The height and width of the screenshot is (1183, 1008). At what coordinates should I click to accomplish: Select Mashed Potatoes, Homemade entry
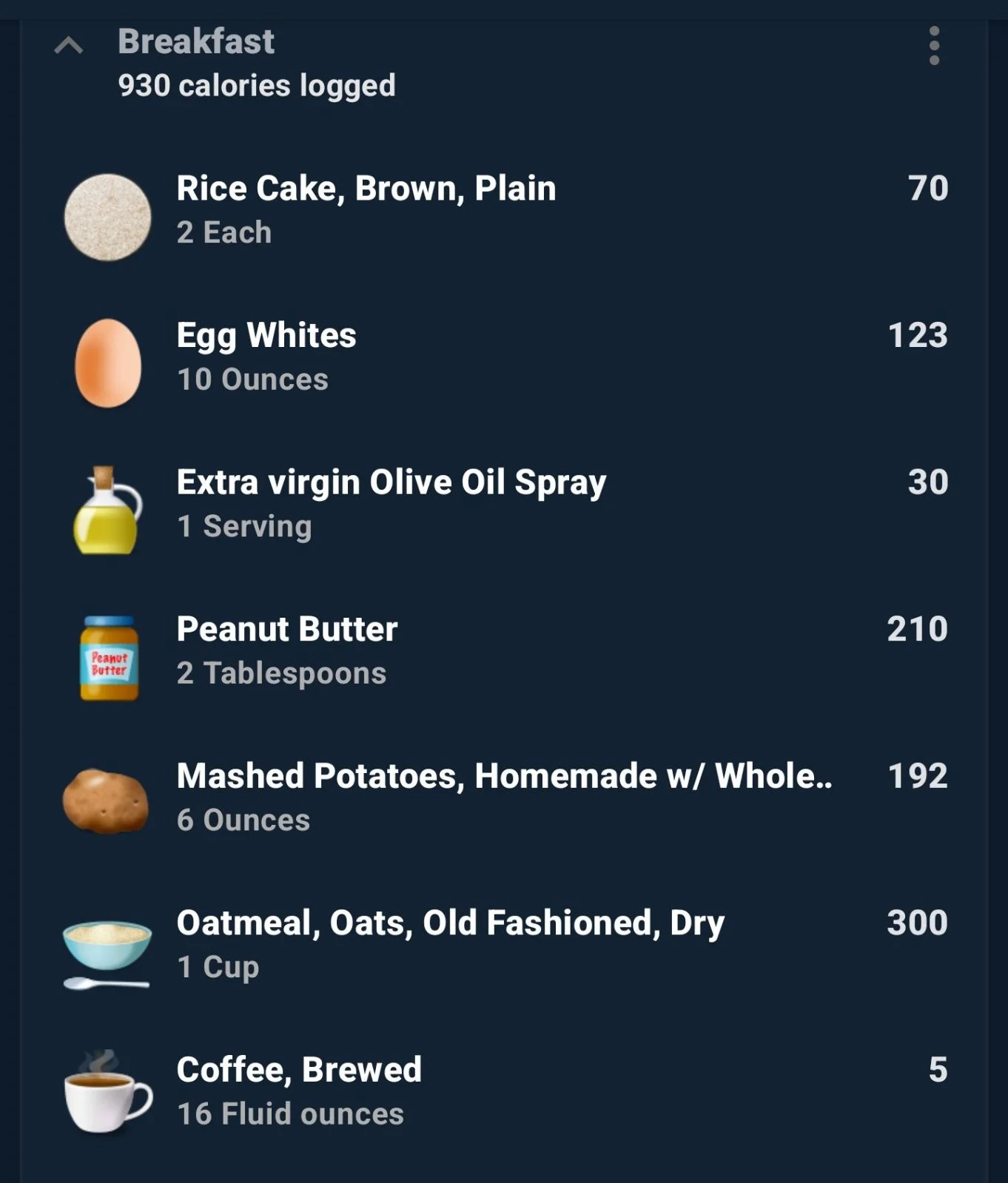[504, 798]
